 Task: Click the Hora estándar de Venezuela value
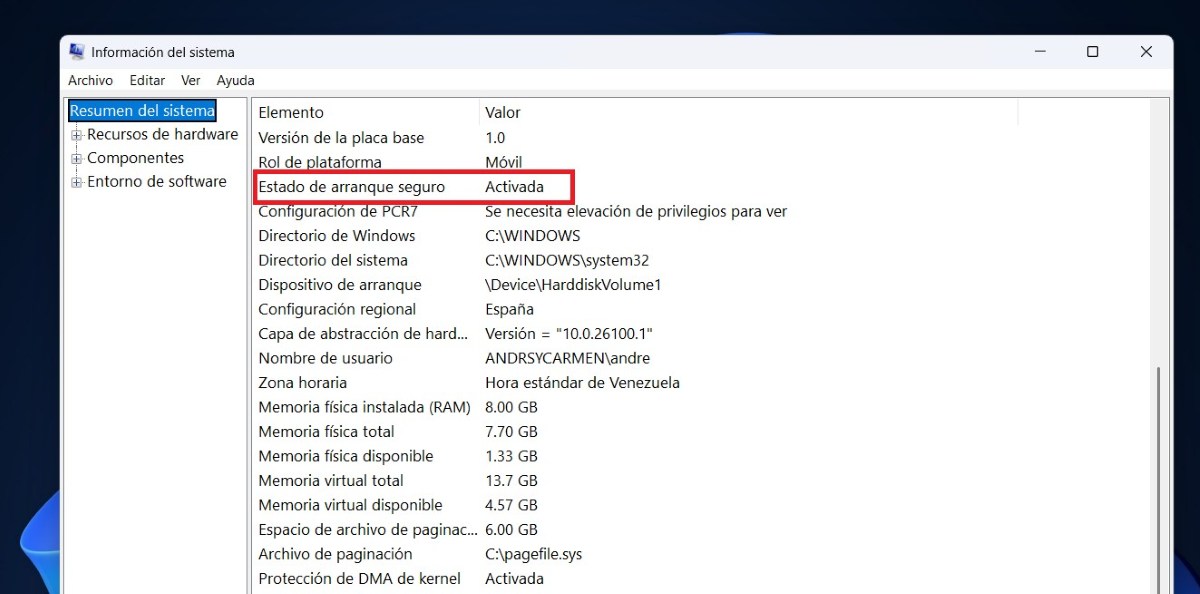pyautogui.click(x=582, y=383)
